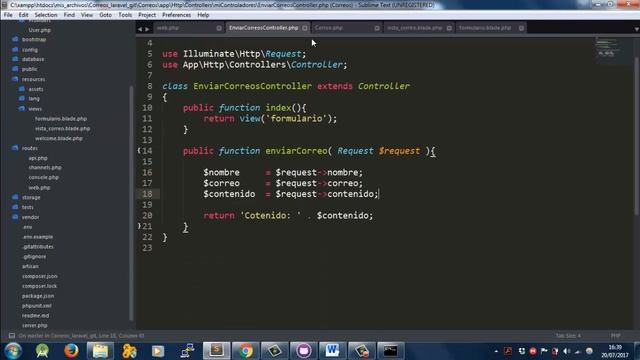Screen dimensions: 640x360
Task: Open console.php under routes
Action: pos(44,178)
